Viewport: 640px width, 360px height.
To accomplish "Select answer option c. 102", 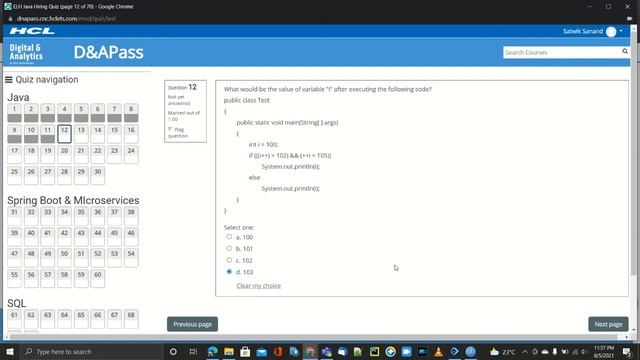I will [229, 260].
